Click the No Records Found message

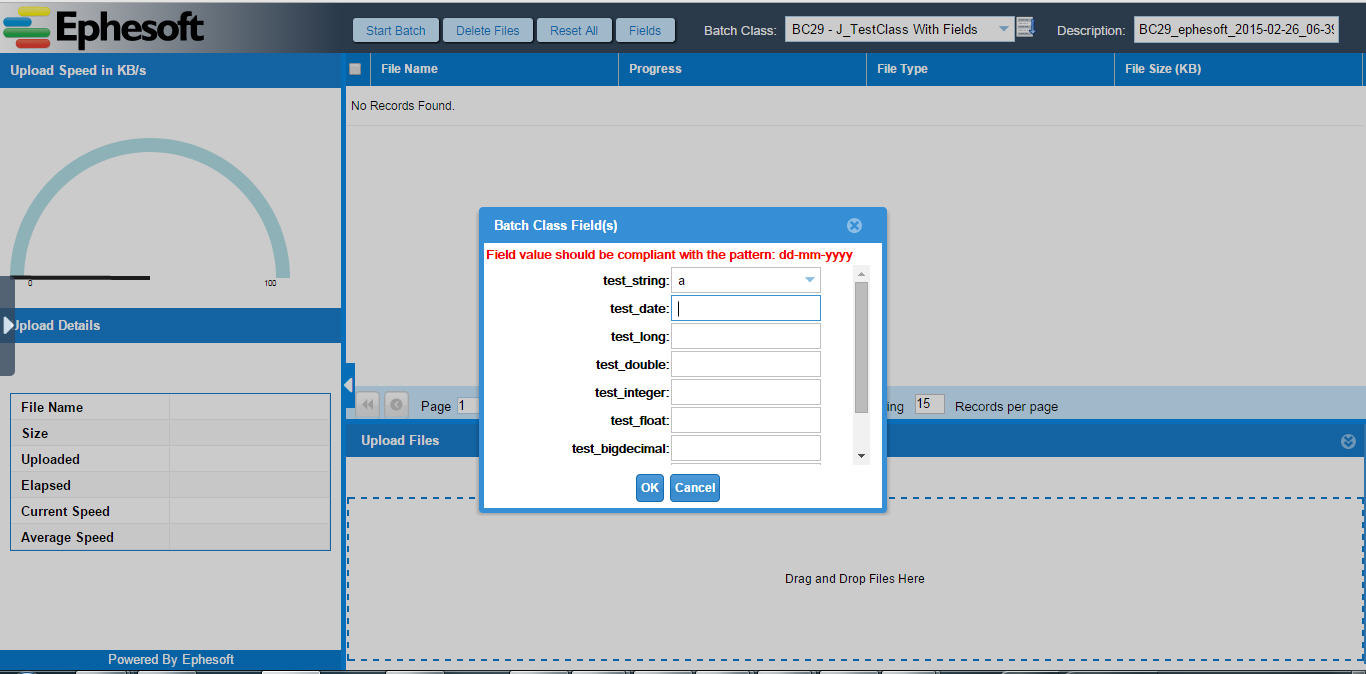403,106
